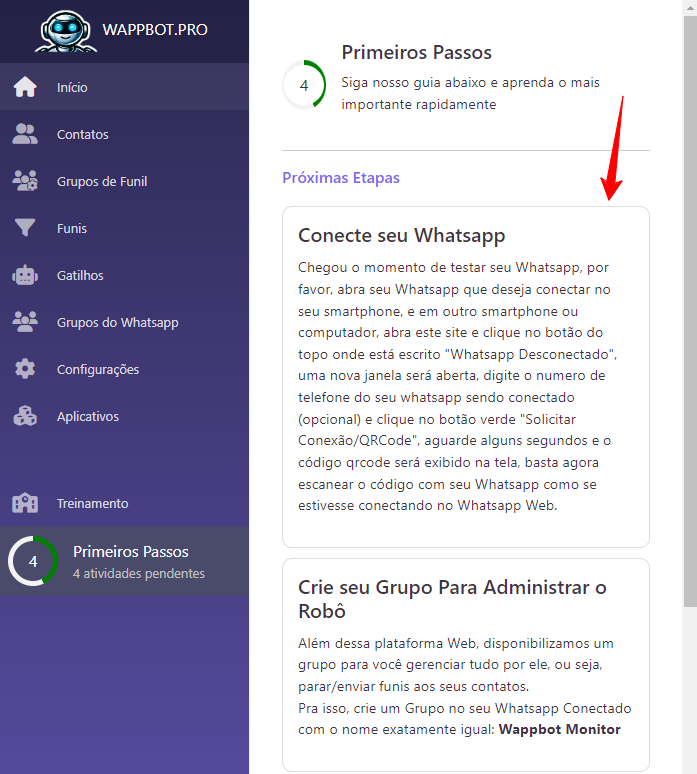Open Configurações in the sidebar
Image resolution: width=697 pixels, height=774 pixels.
pos(124,369)
